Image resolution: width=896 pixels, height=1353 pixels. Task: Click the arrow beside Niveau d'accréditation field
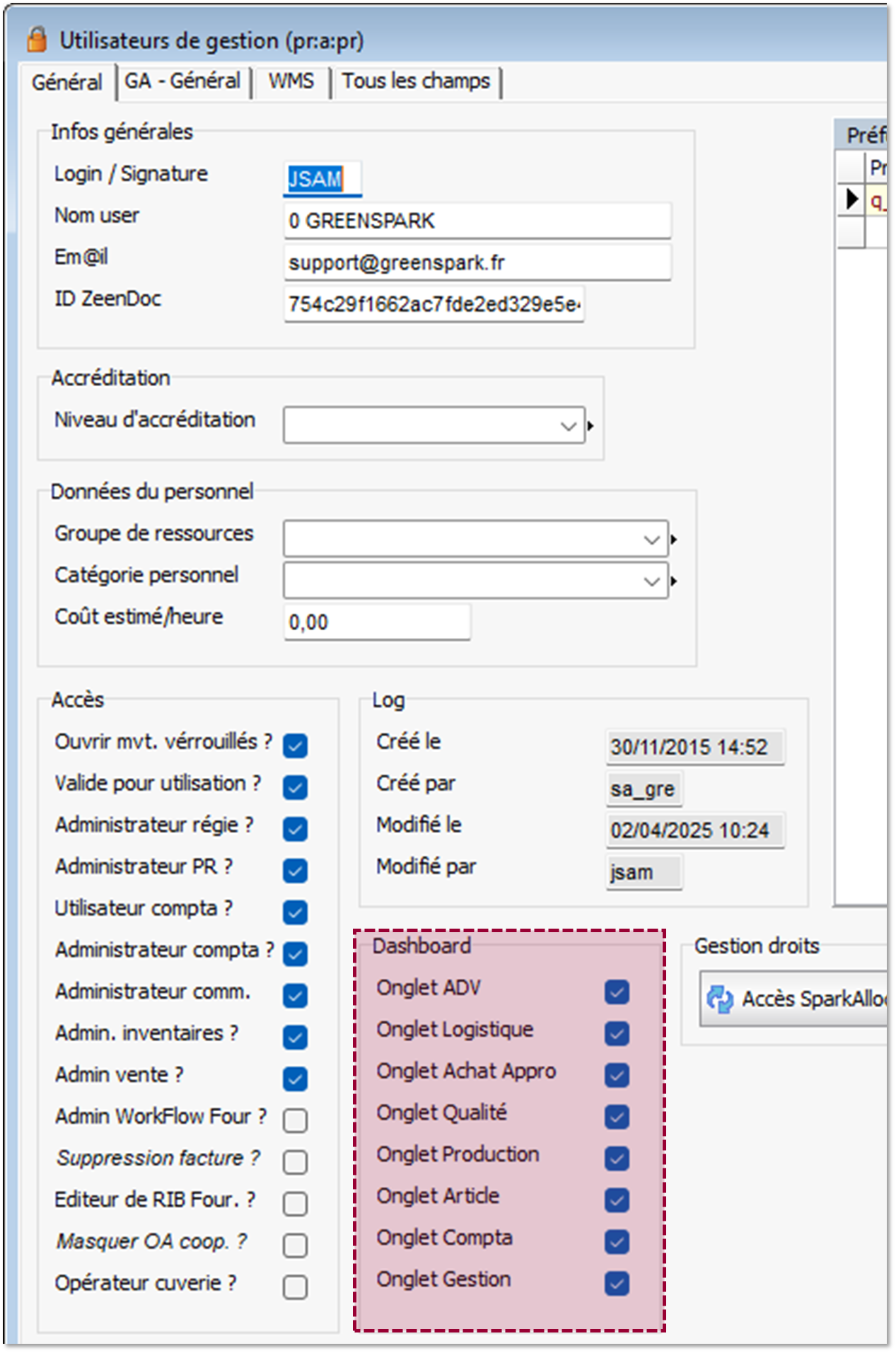[590, 426]
